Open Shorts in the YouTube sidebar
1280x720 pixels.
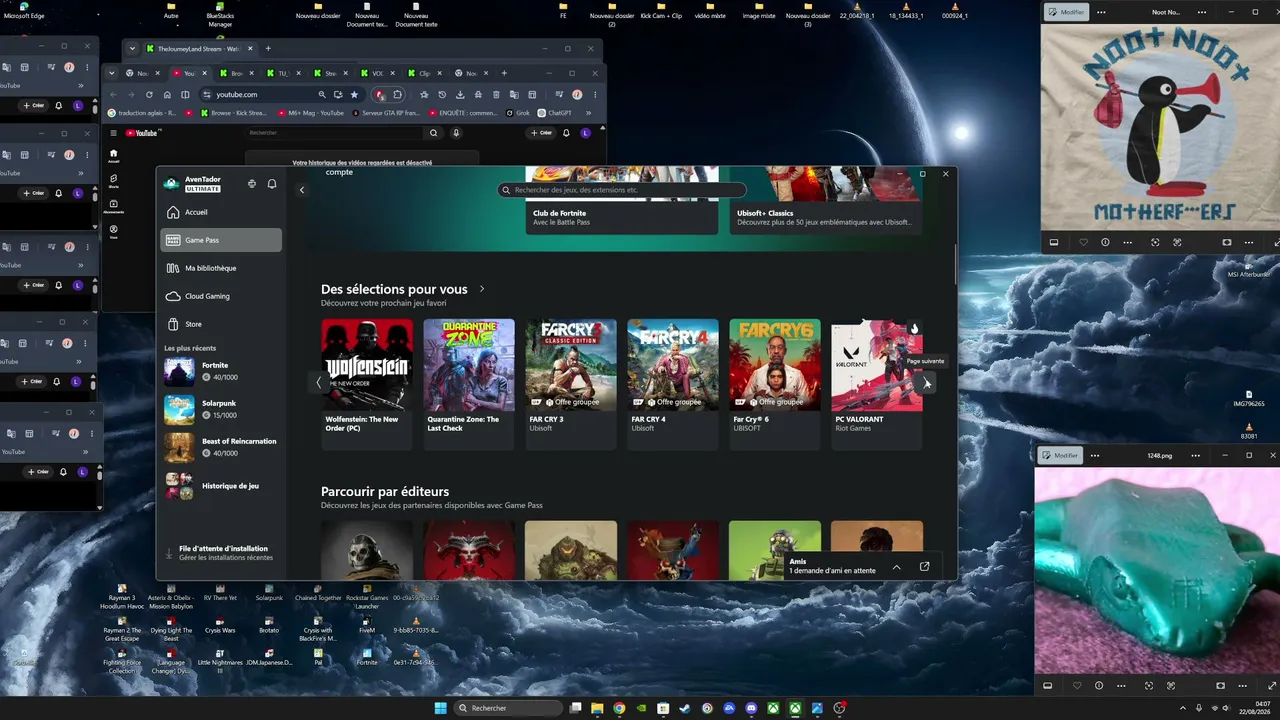(x=114, y=180)
